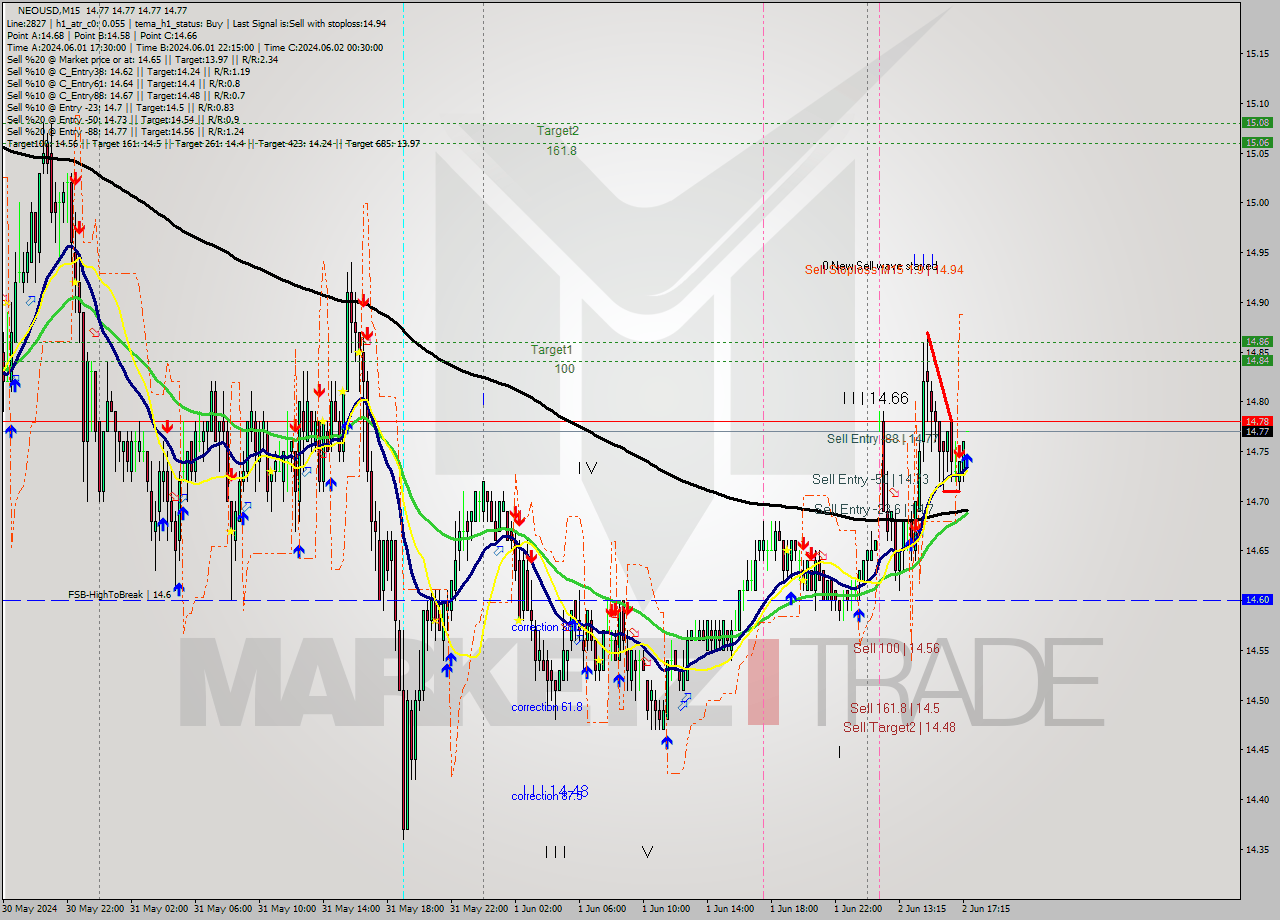The image size is (1280, 920).
Task: Click the 'Target100: 14.56' targets line
Action: (x=213, y=143)
